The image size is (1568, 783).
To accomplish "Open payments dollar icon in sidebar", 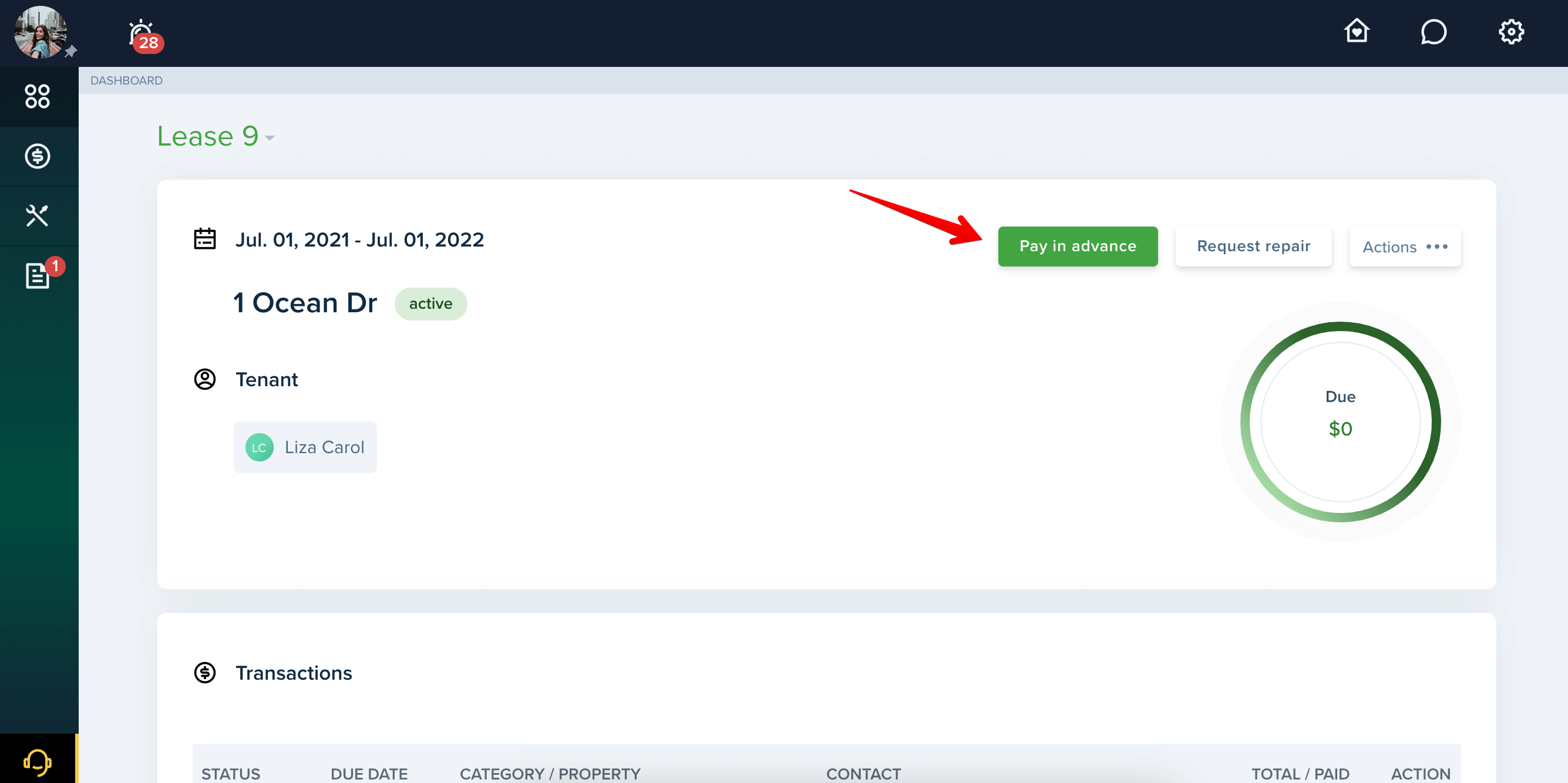I will click(37, 156).
